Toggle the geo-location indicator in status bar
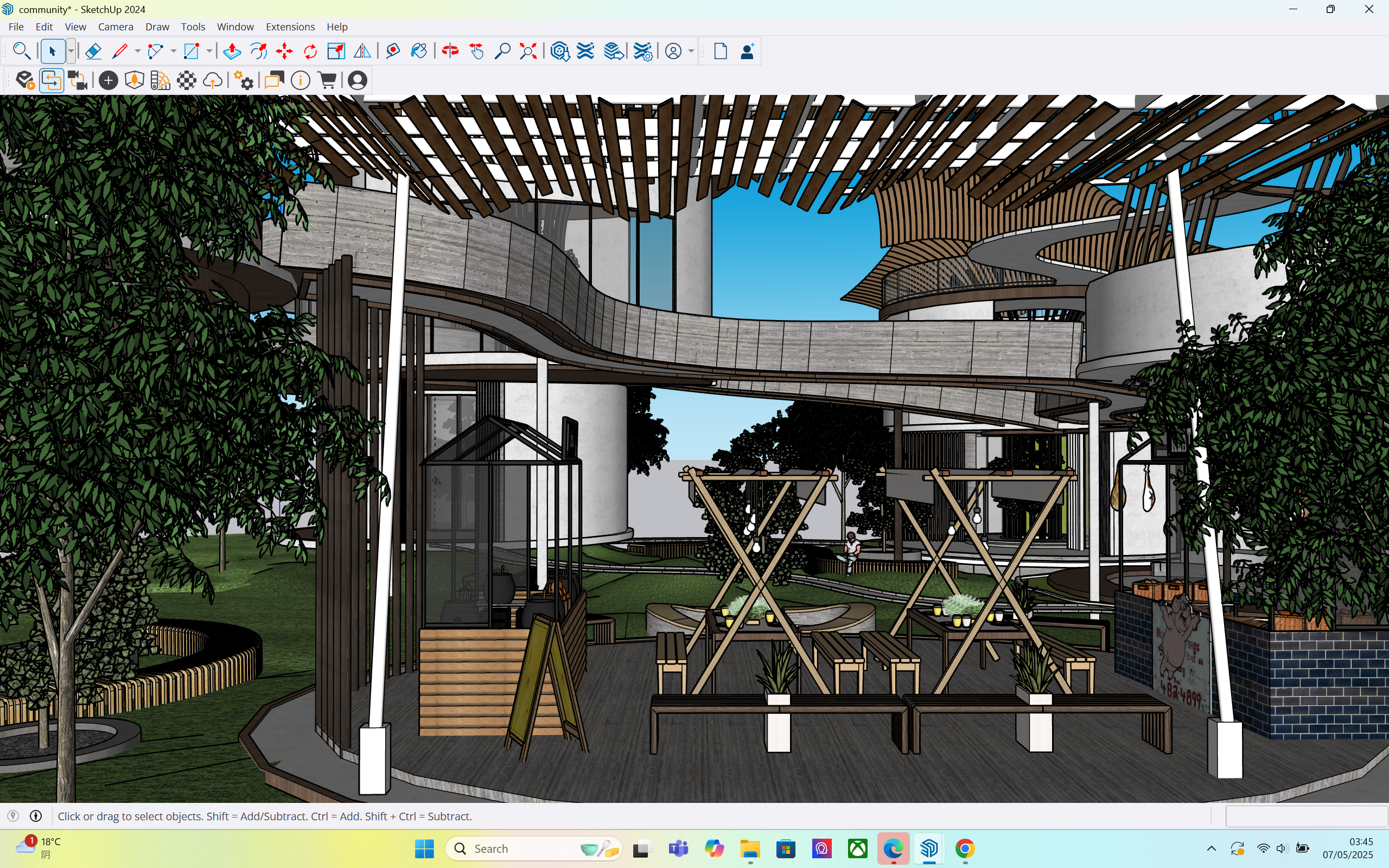The height and width of the screenshot is (868, 1389). pyautogui.click(x=13, y=816)
